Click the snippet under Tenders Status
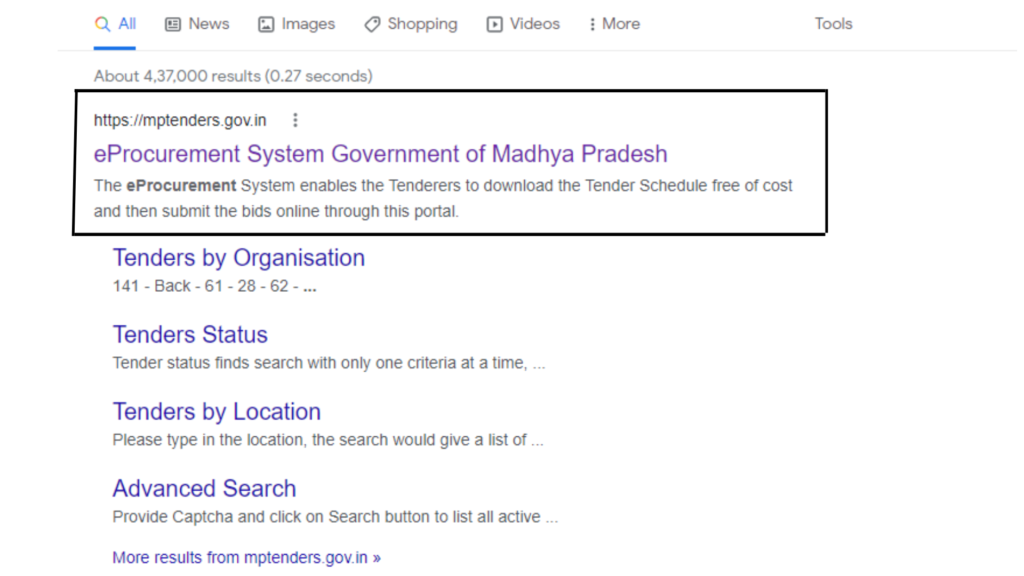 click(x=328, y=363)
